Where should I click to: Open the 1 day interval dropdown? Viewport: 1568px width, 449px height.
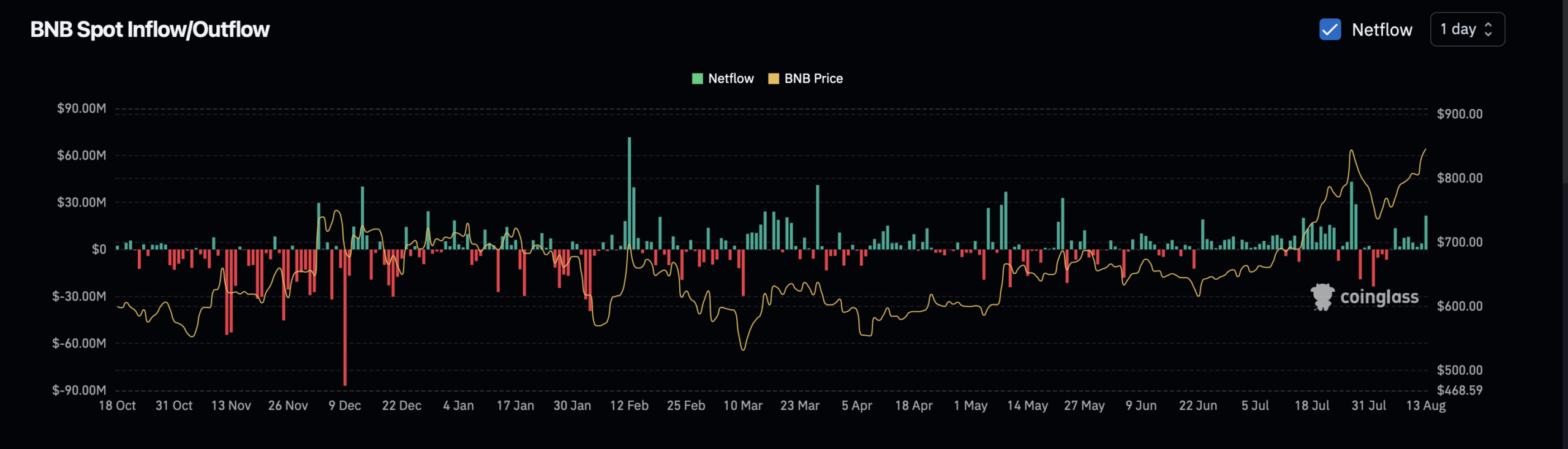coord(1467,29)
